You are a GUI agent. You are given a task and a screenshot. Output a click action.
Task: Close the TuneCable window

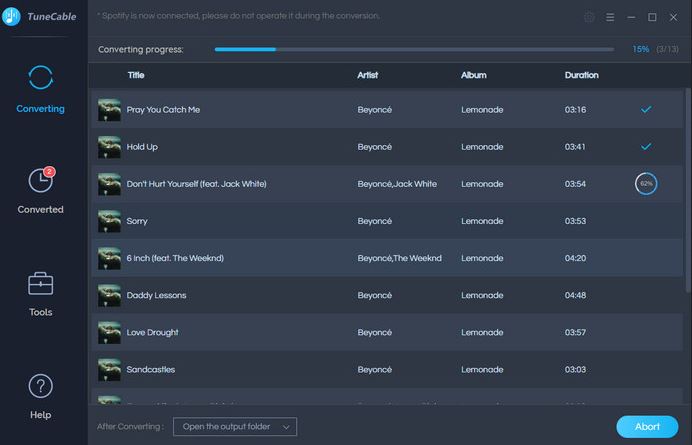(673, 17)
